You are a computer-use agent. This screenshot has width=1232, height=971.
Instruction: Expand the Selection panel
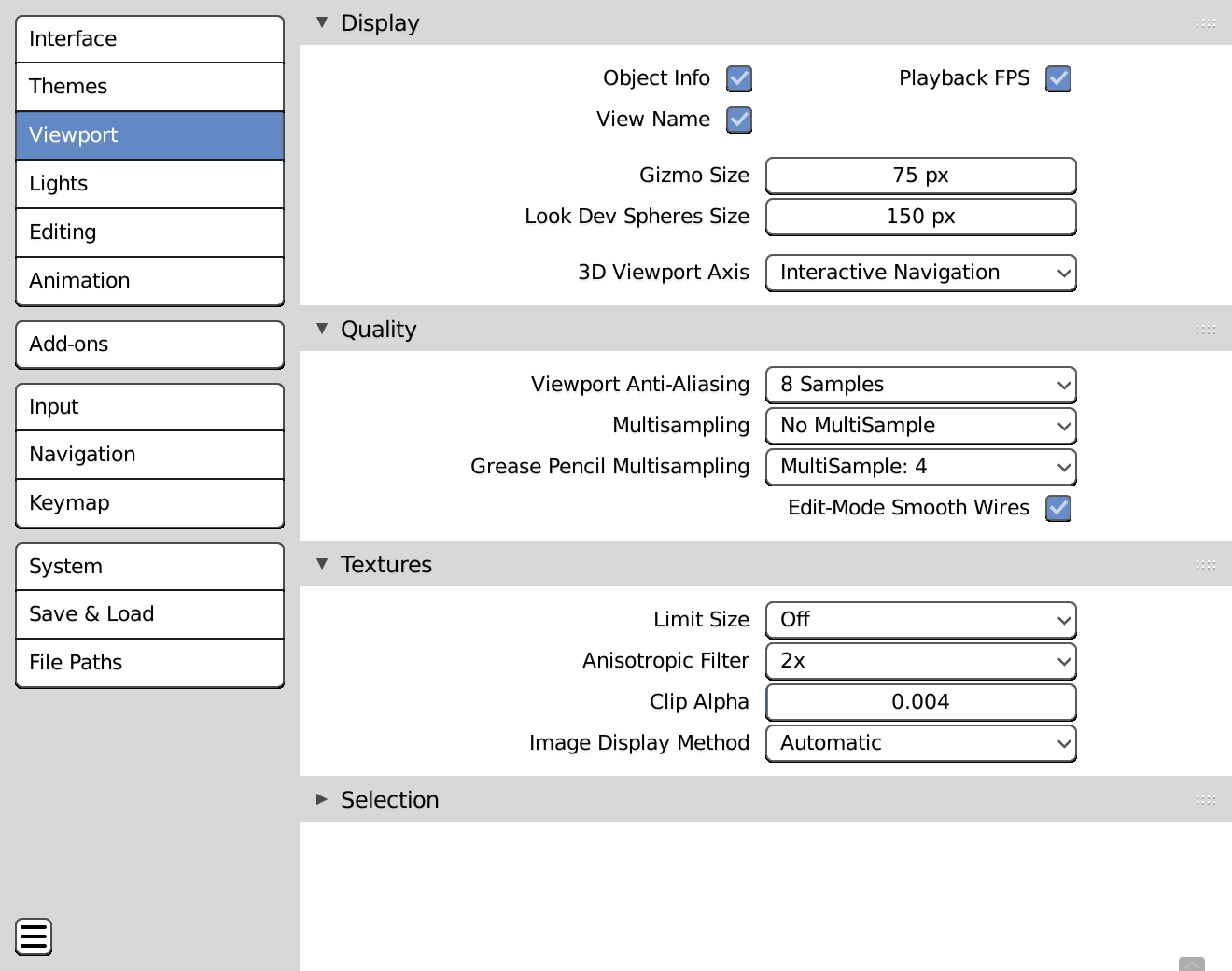(x=322, y=799)
